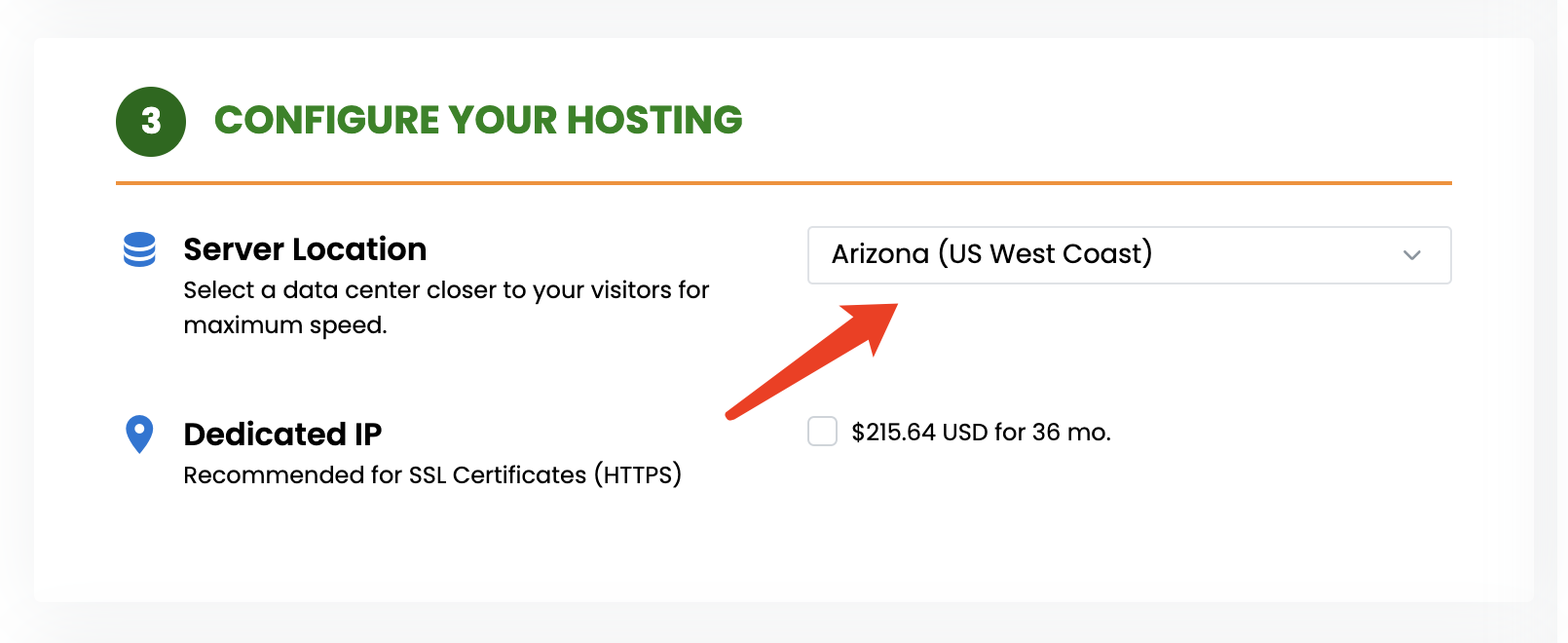
Task: Enable the Dedicated IP checkbox
Action: pos(823,431)
